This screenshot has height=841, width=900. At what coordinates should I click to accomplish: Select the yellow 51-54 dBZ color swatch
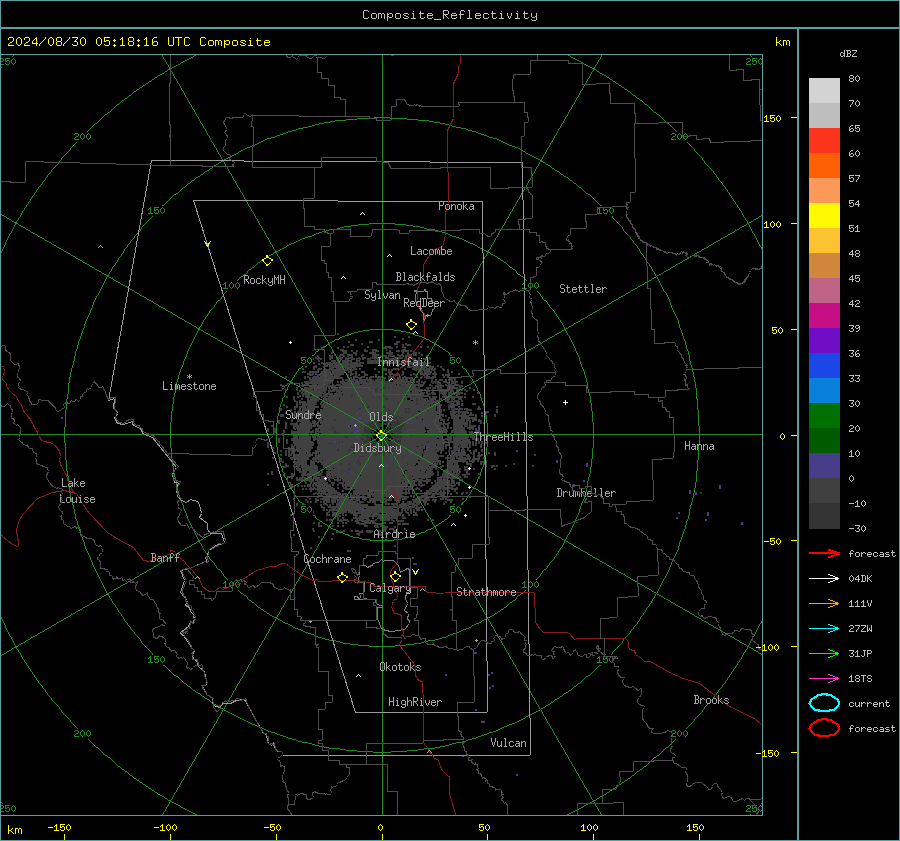824,216
